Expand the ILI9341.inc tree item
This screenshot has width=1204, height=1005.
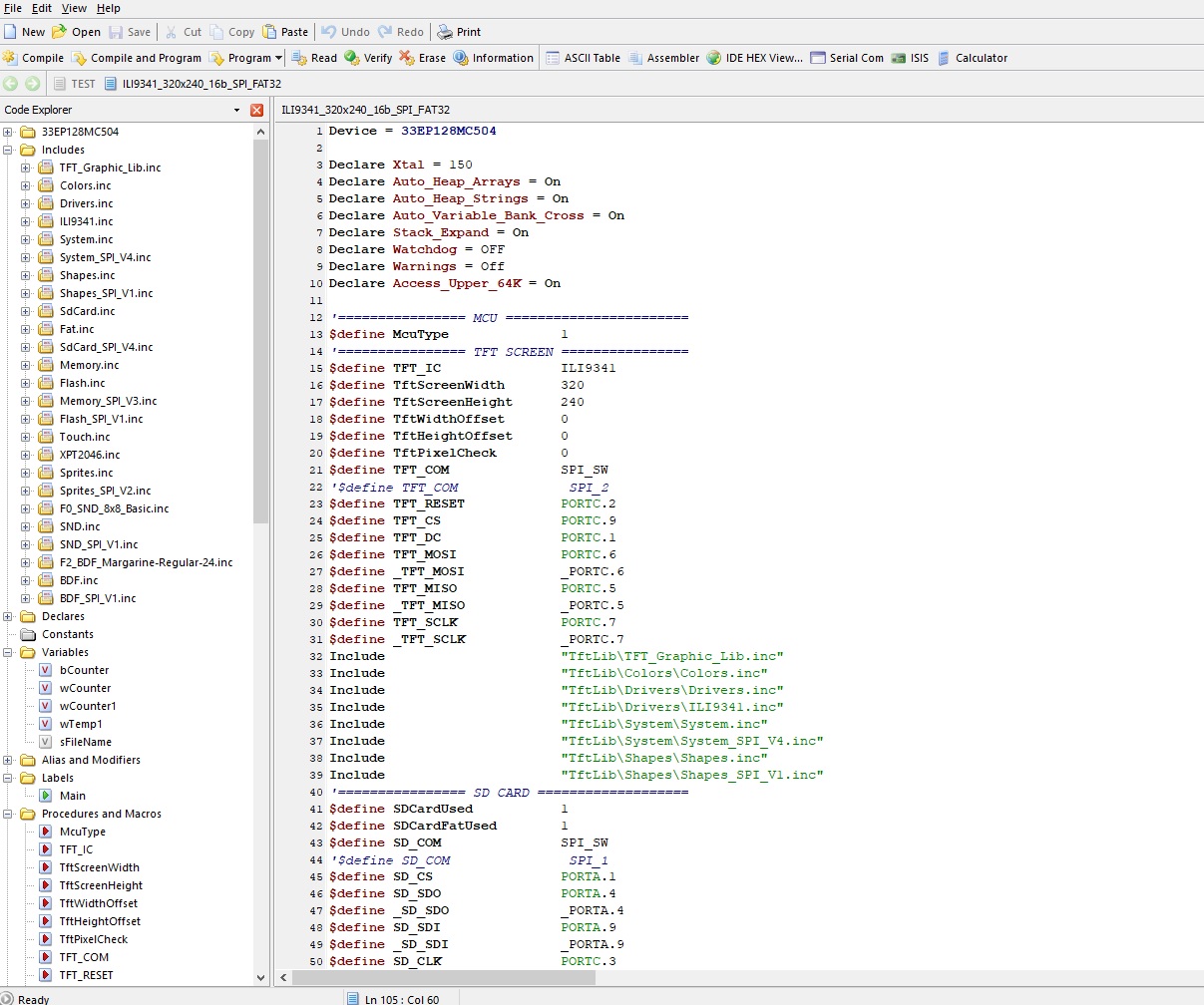(26, 221)
